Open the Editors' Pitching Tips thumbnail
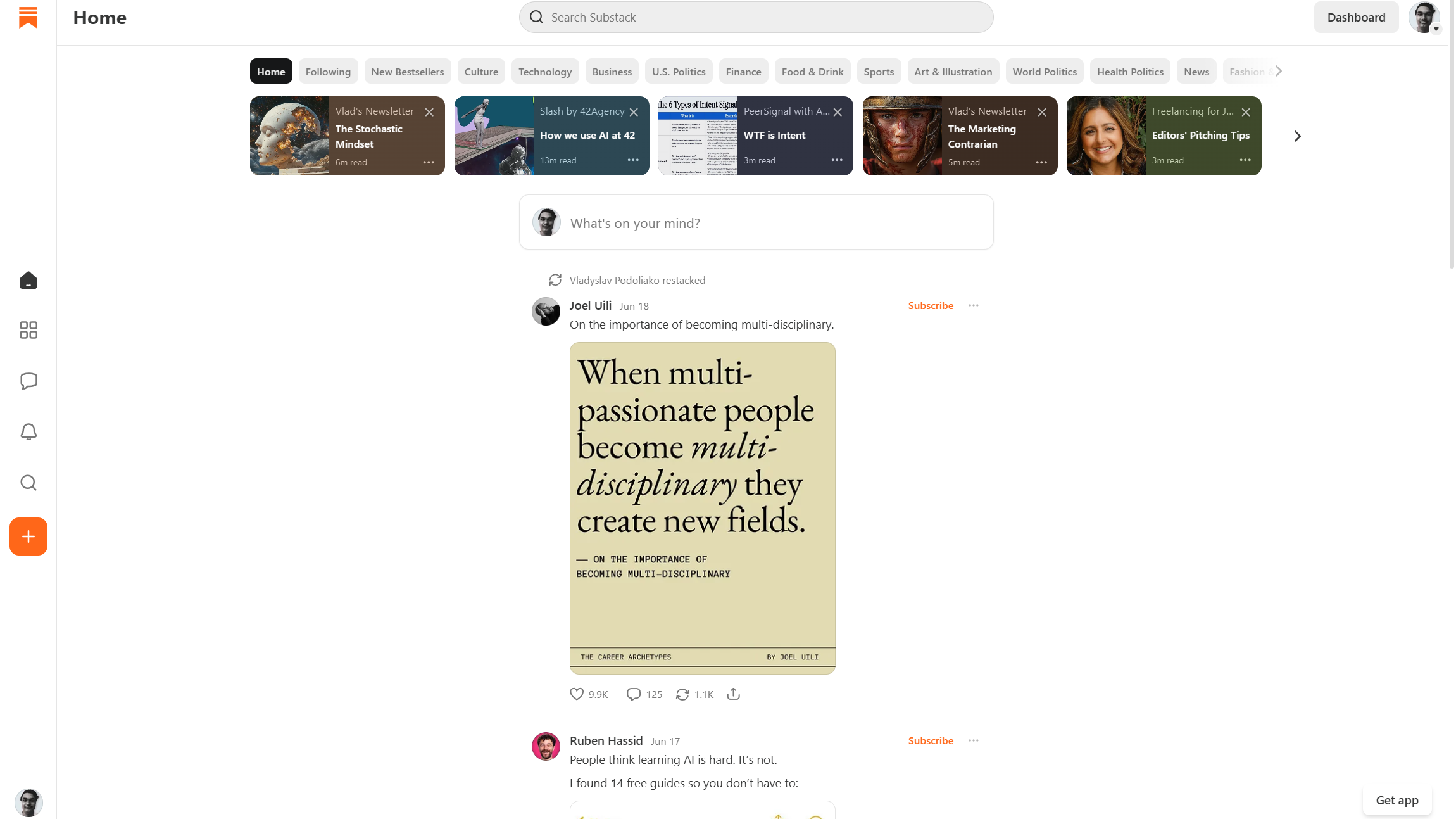The image size is (1456, 819). [1106, 136]
